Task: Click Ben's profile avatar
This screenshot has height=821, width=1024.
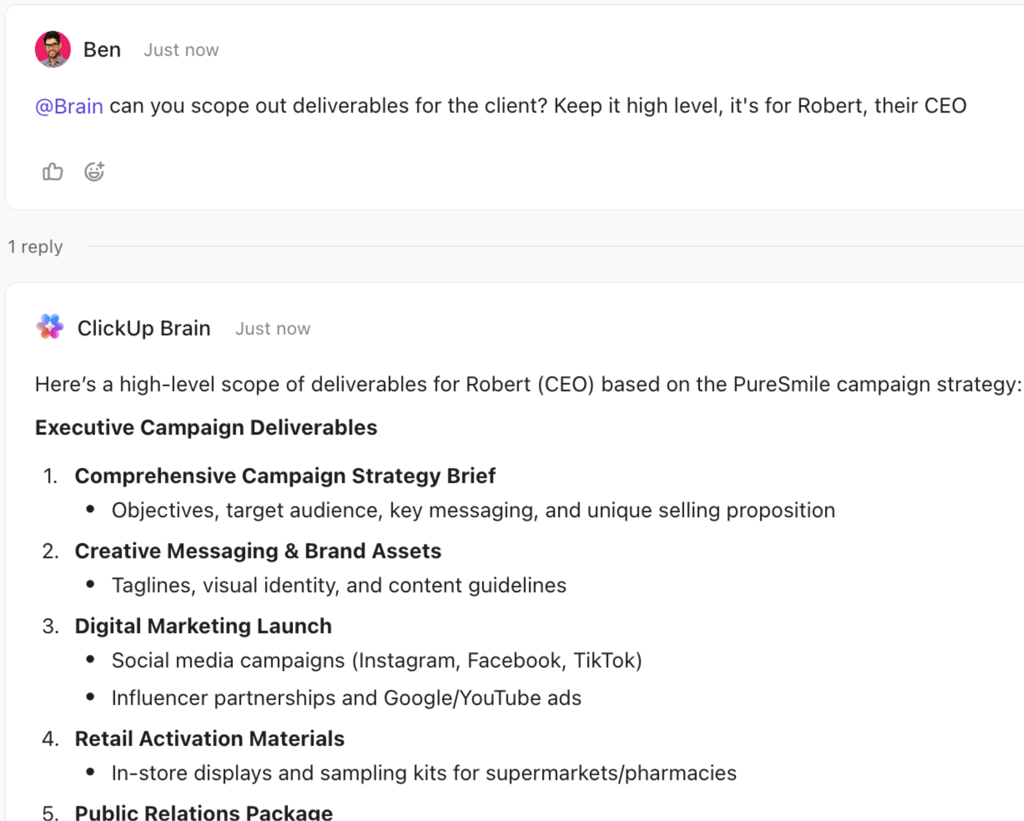Action: coord(52,48)
